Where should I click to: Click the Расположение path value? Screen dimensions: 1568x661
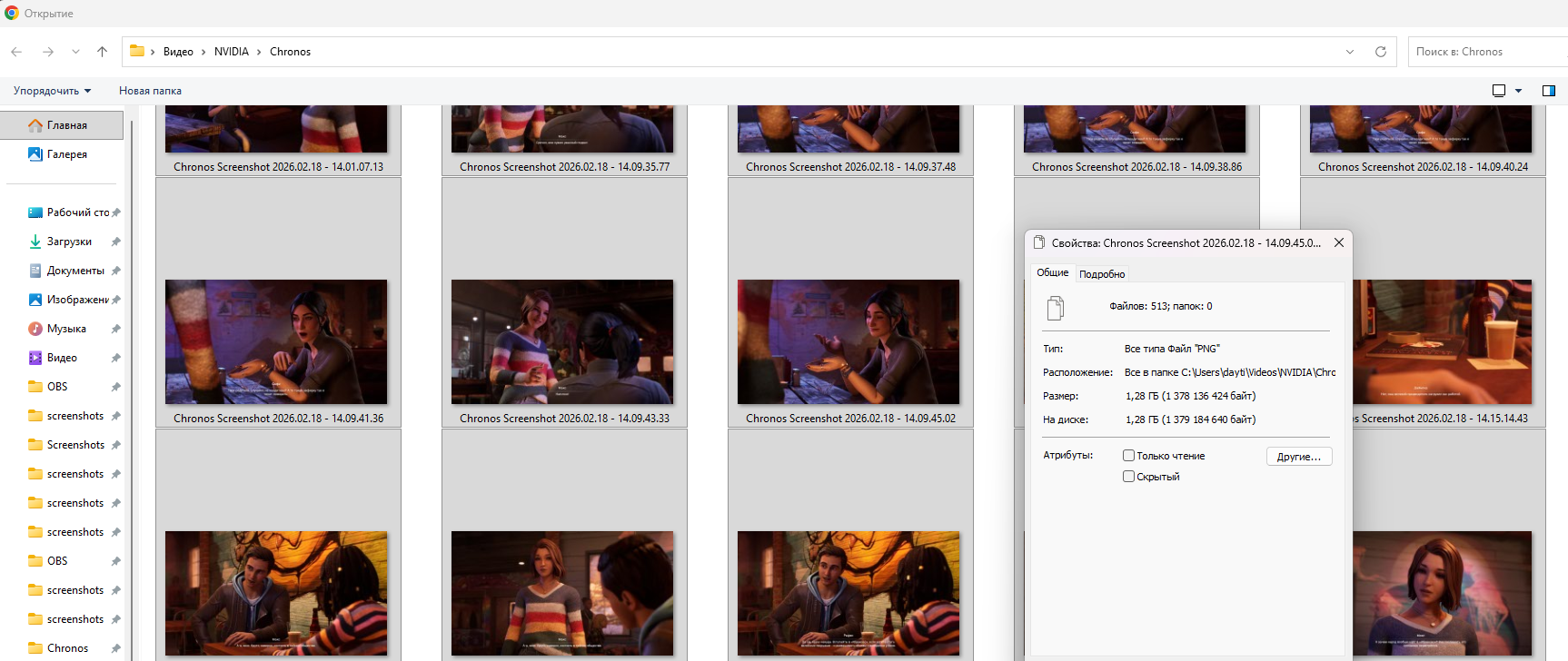point(1230,372)
